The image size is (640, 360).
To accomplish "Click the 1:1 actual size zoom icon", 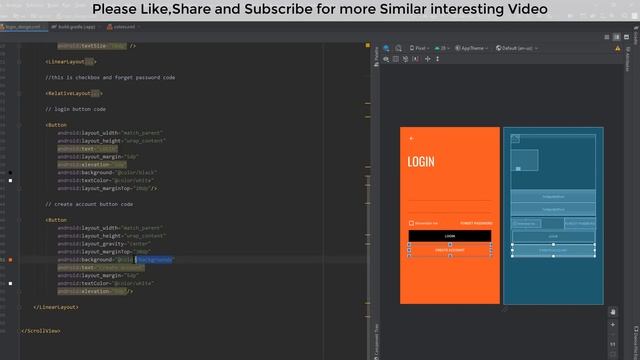I will (613, 345).
